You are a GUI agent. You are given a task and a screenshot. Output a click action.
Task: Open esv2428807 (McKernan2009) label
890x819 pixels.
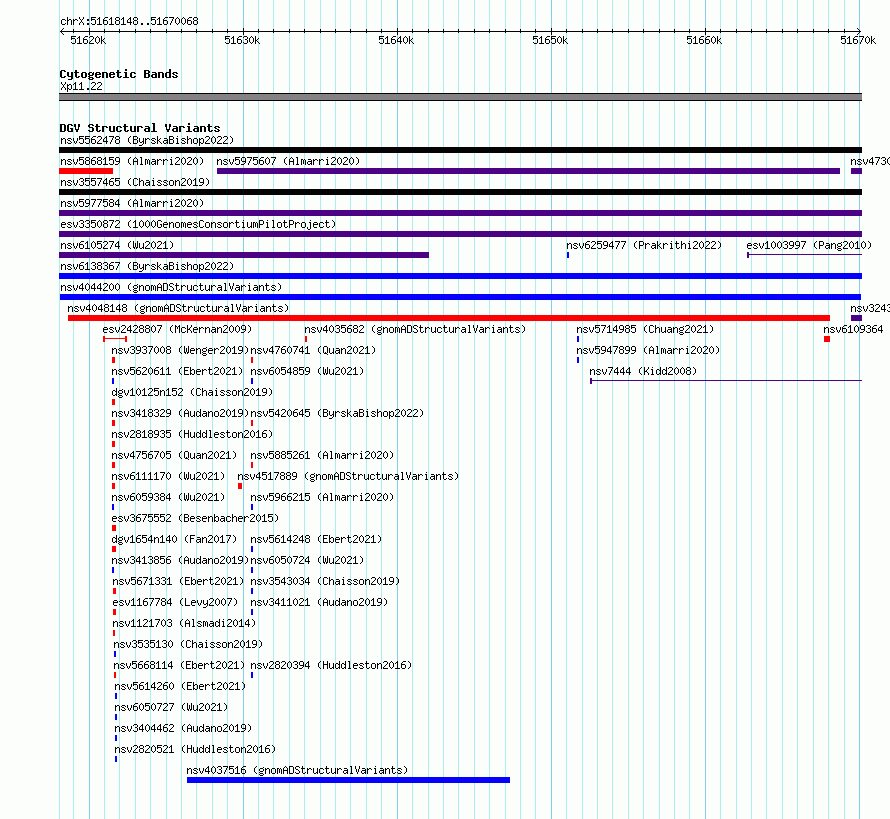177,329
